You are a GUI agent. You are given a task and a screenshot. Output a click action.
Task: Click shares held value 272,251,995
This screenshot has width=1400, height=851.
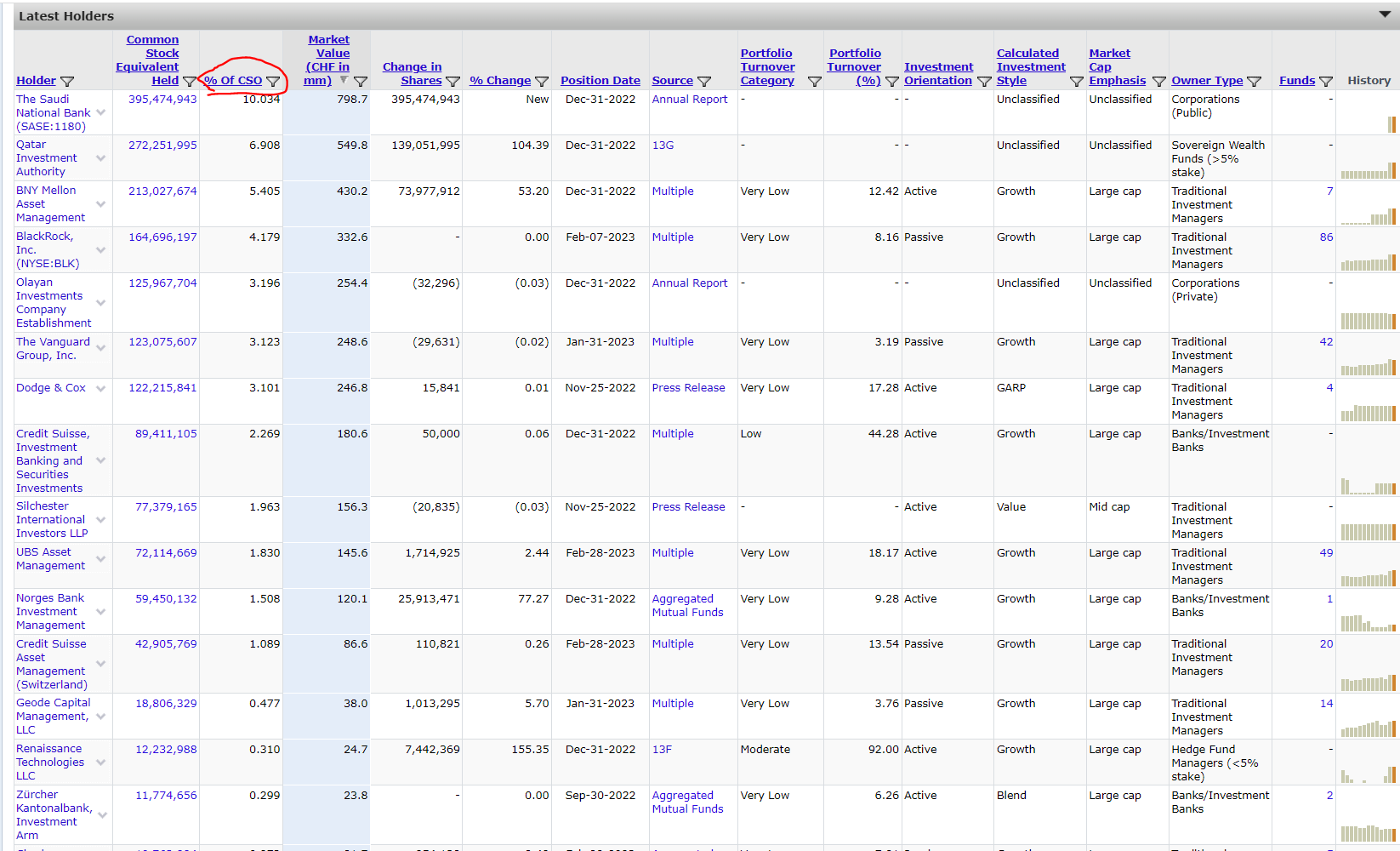point(162,146)
